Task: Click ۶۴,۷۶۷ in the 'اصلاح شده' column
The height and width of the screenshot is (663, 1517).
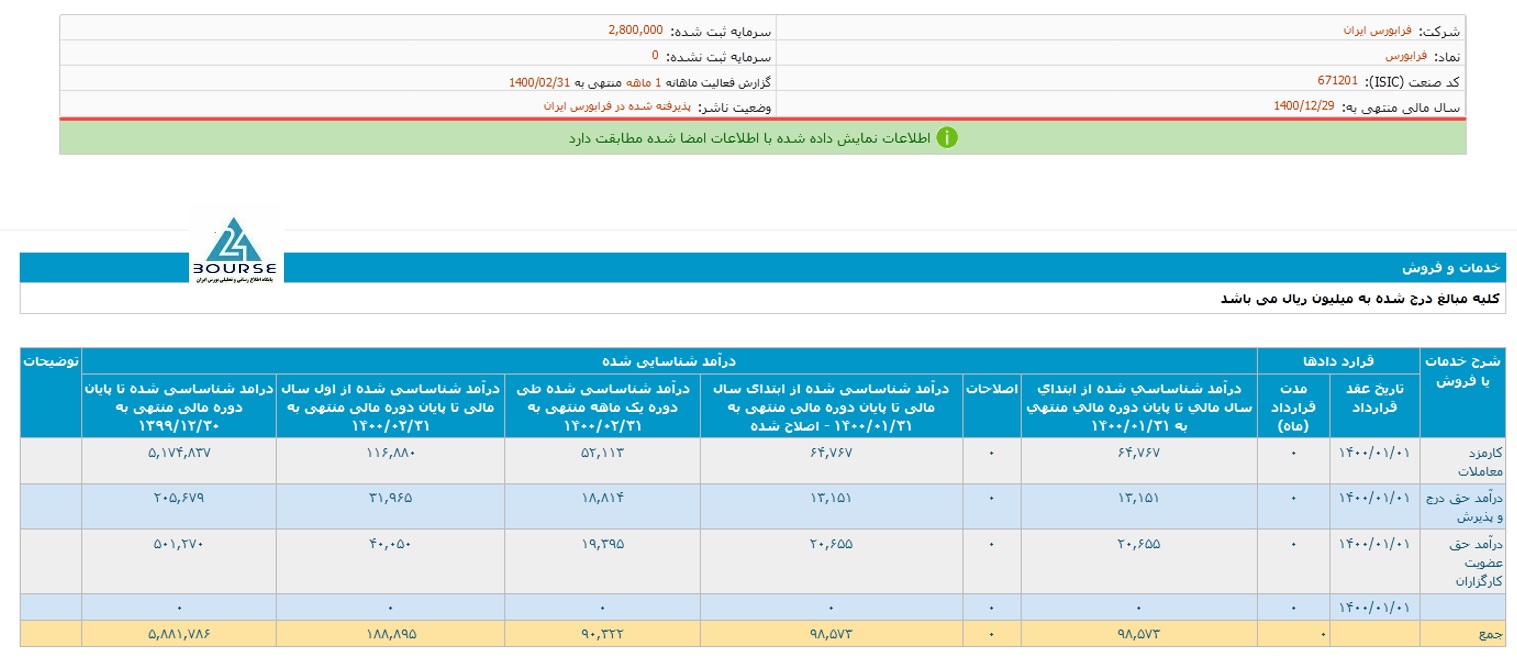Action: point(831,452)
